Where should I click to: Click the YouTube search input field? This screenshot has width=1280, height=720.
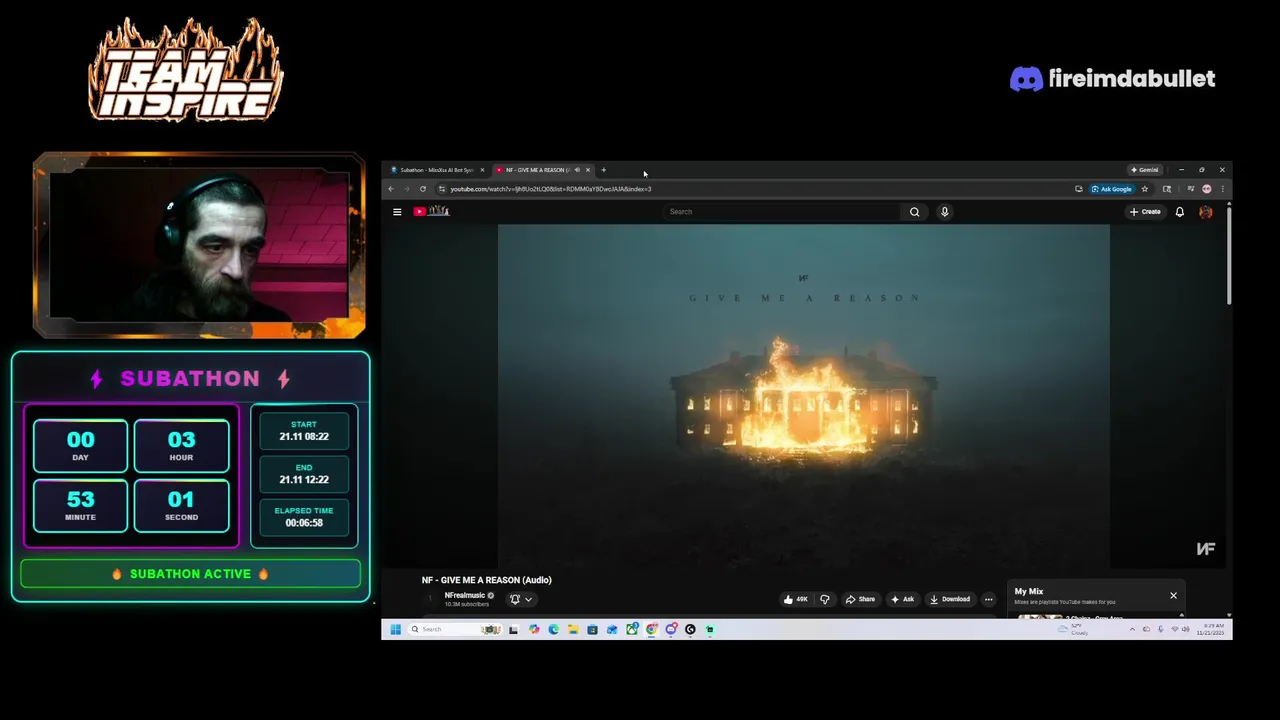pos(782,212)
